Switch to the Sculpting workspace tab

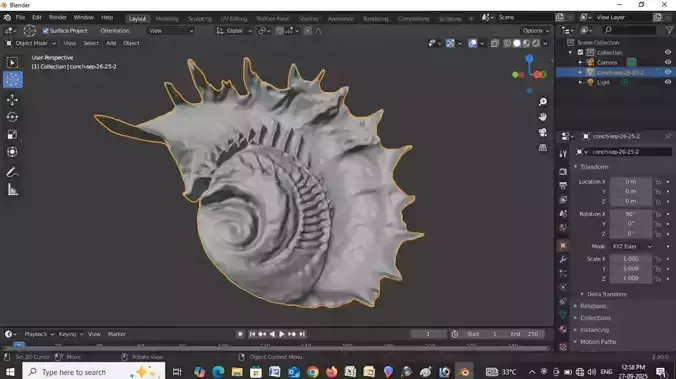(x=200, y=19)
